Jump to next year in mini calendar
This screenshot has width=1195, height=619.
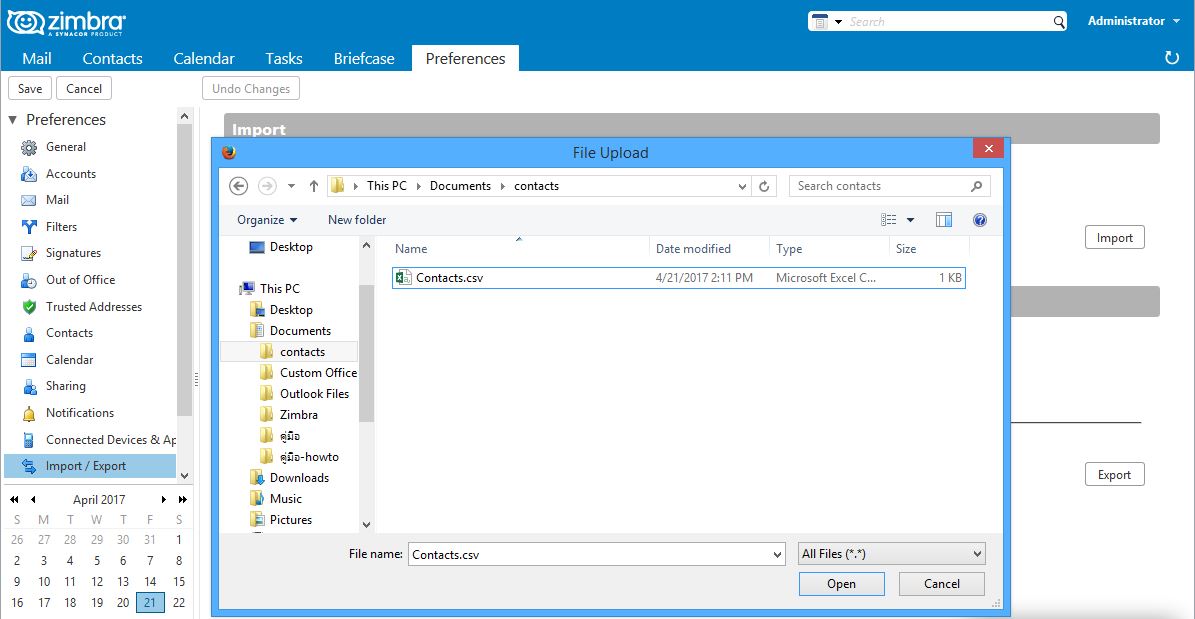[182, 500]
